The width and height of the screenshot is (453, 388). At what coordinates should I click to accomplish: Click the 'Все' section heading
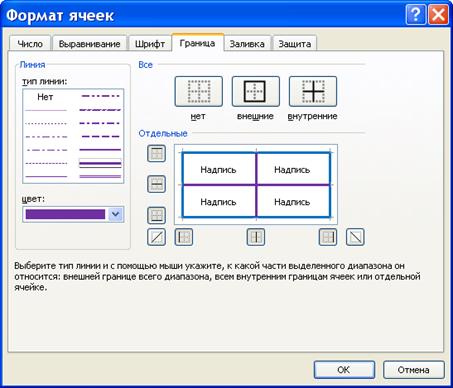146,65
